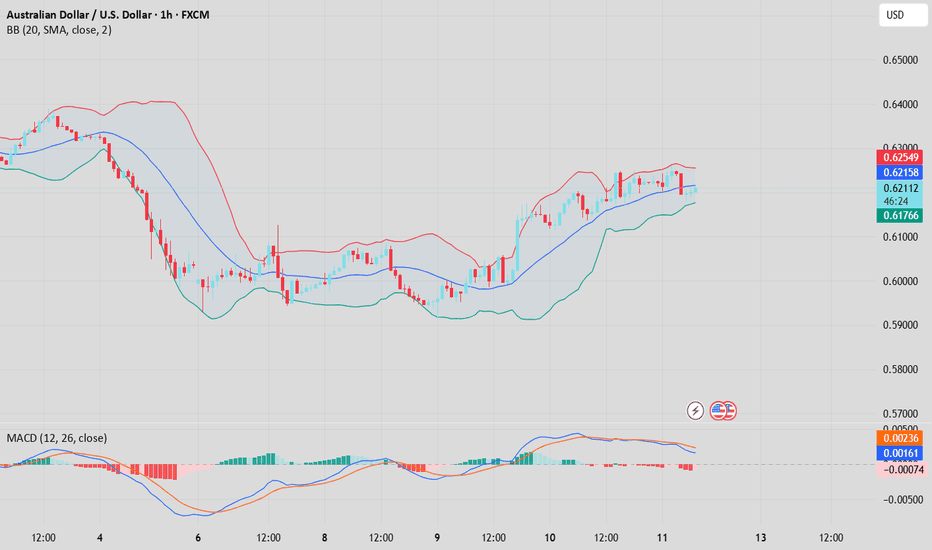
Task: Click date label 13 on time axis
Action: tap(761, 538)
